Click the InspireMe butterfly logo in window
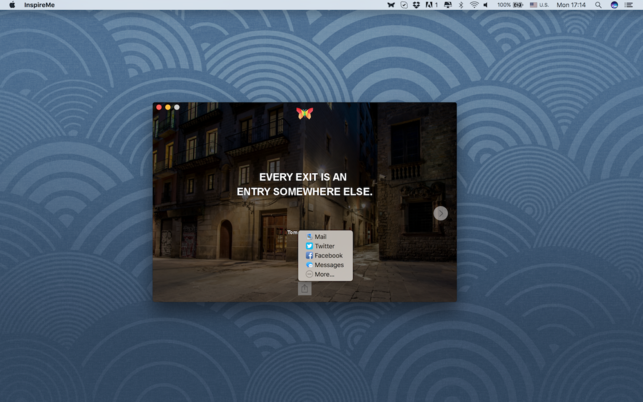The image size is (643, 402). coord(305,113)
